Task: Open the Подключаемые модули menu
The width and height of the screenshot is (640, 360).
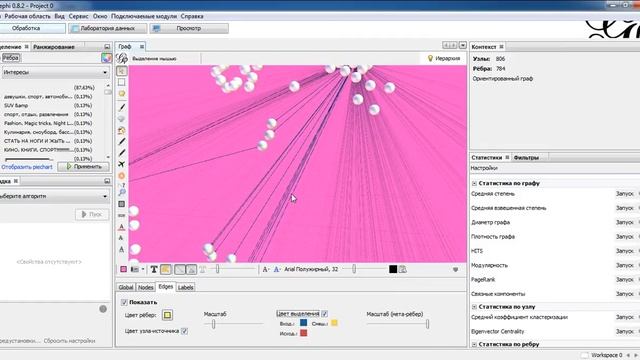Action: point(144,16)
